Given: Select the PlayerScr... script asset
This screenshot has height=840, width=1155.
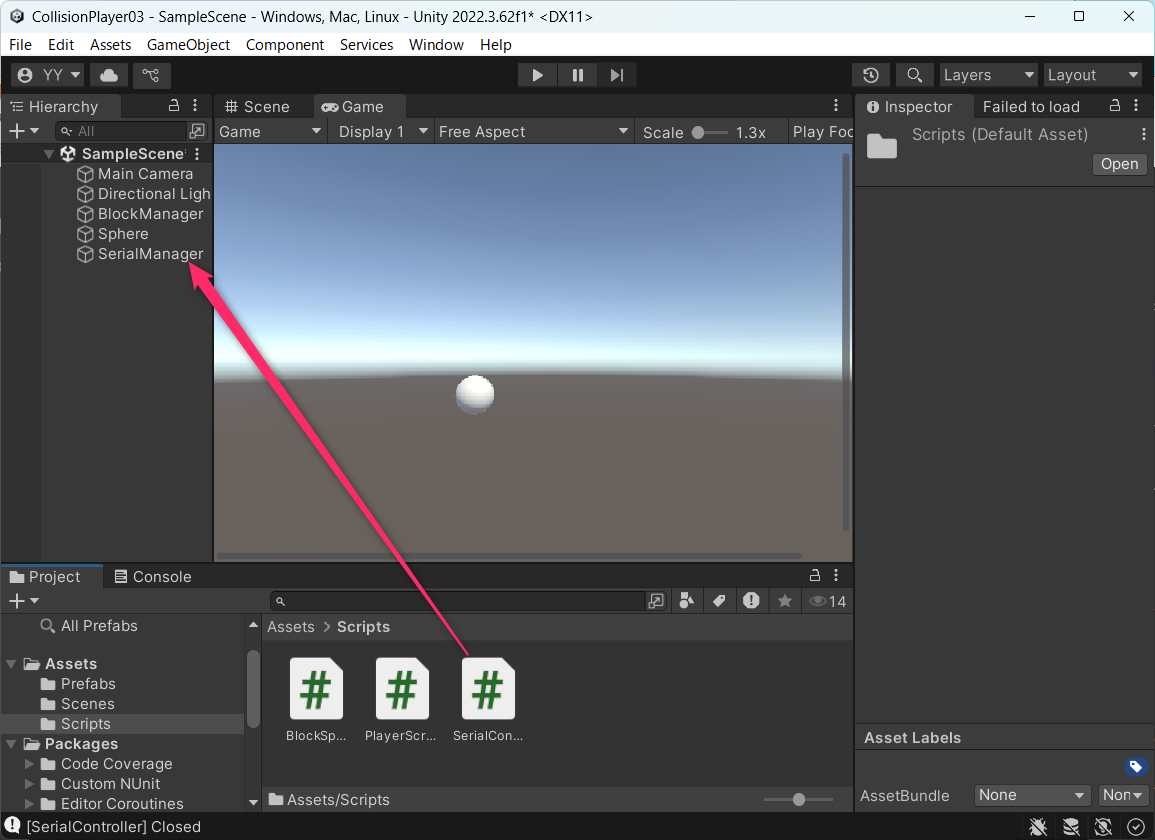Looking at the screenshot, I should coord(401,699).
